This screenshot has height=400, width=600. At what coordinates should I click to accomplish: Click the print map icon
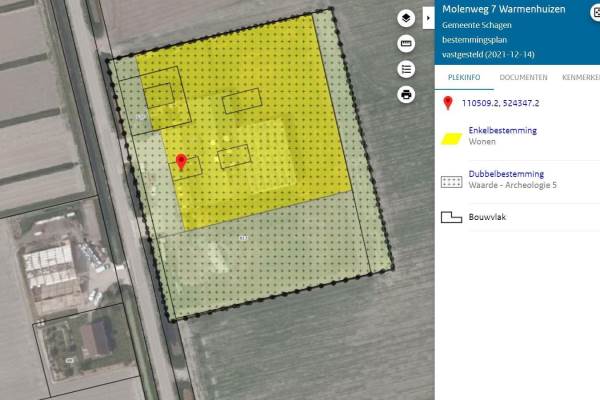click(x=406, y=94)
